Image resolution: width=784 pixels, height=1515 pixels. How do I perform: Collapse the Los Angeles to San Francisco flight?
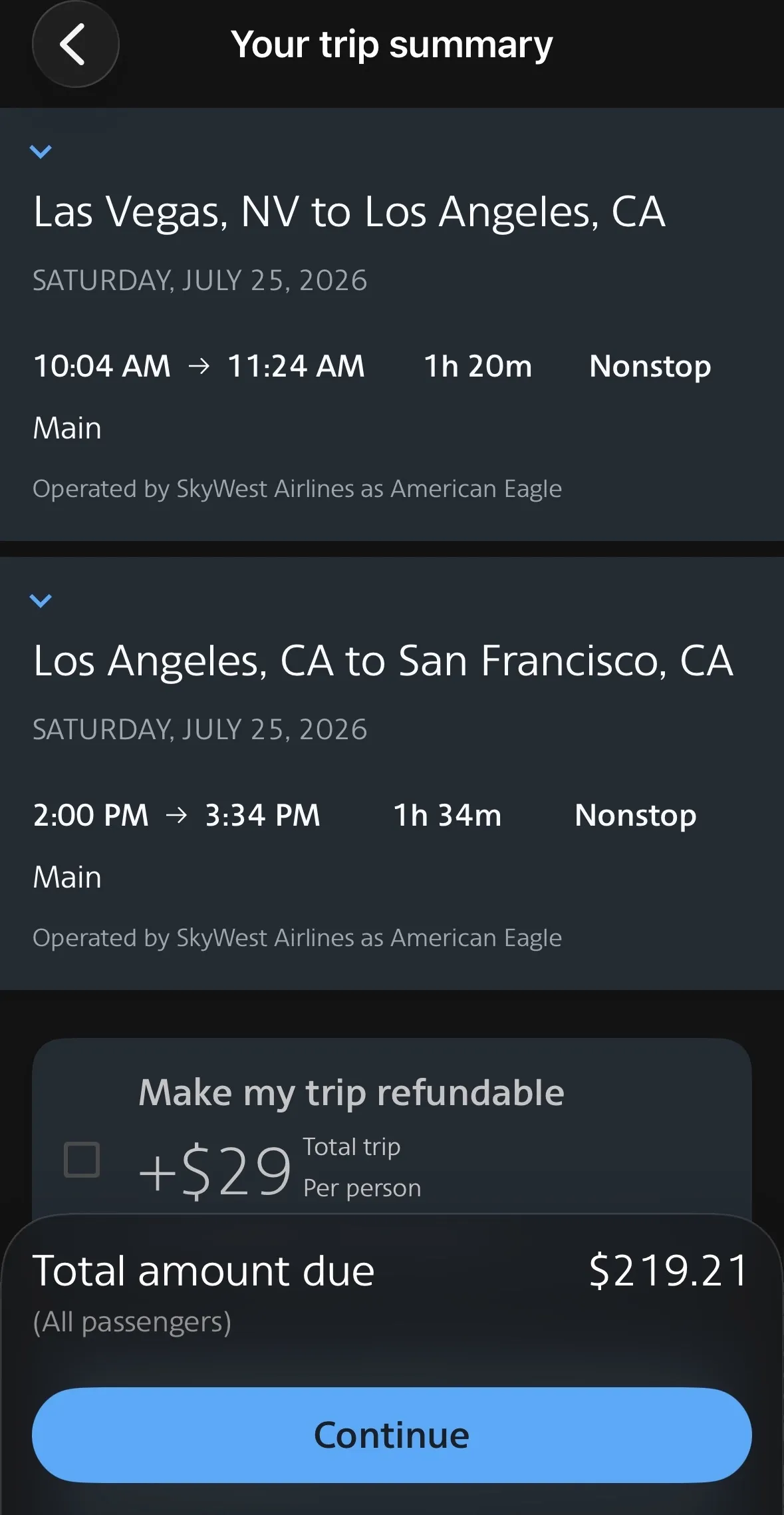click(41, 601)
